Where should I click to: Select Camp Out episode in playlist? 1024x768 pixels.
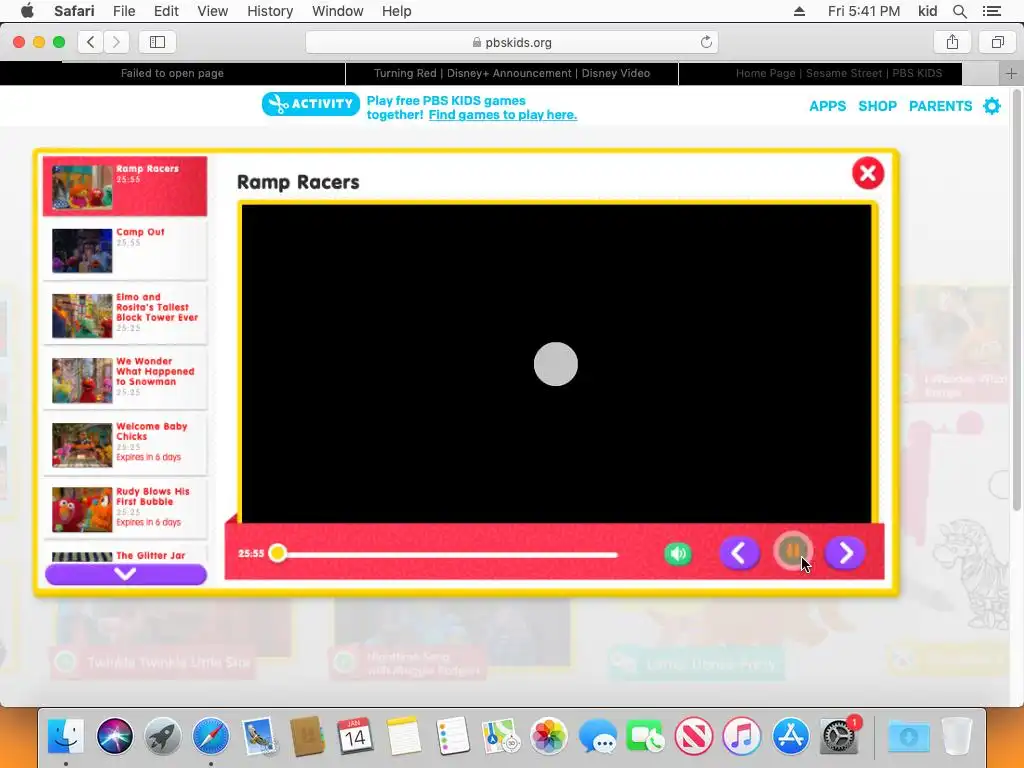pyautogui.click(x=125, y=250)
